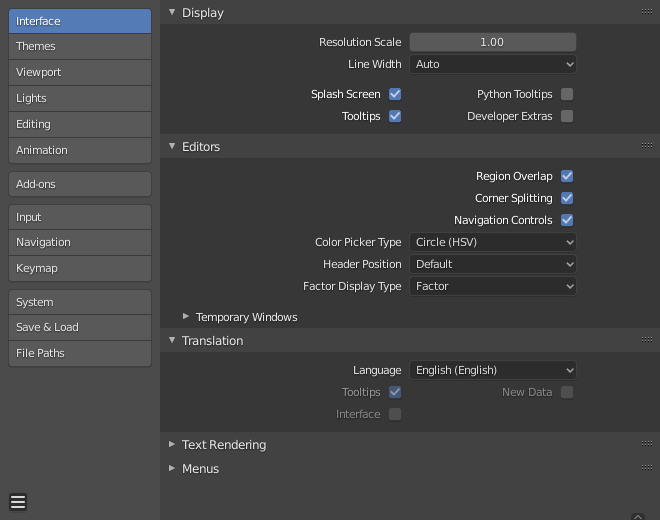Click the Menus panel drag grip
660x520 pixels.
[x=647, y=467]
